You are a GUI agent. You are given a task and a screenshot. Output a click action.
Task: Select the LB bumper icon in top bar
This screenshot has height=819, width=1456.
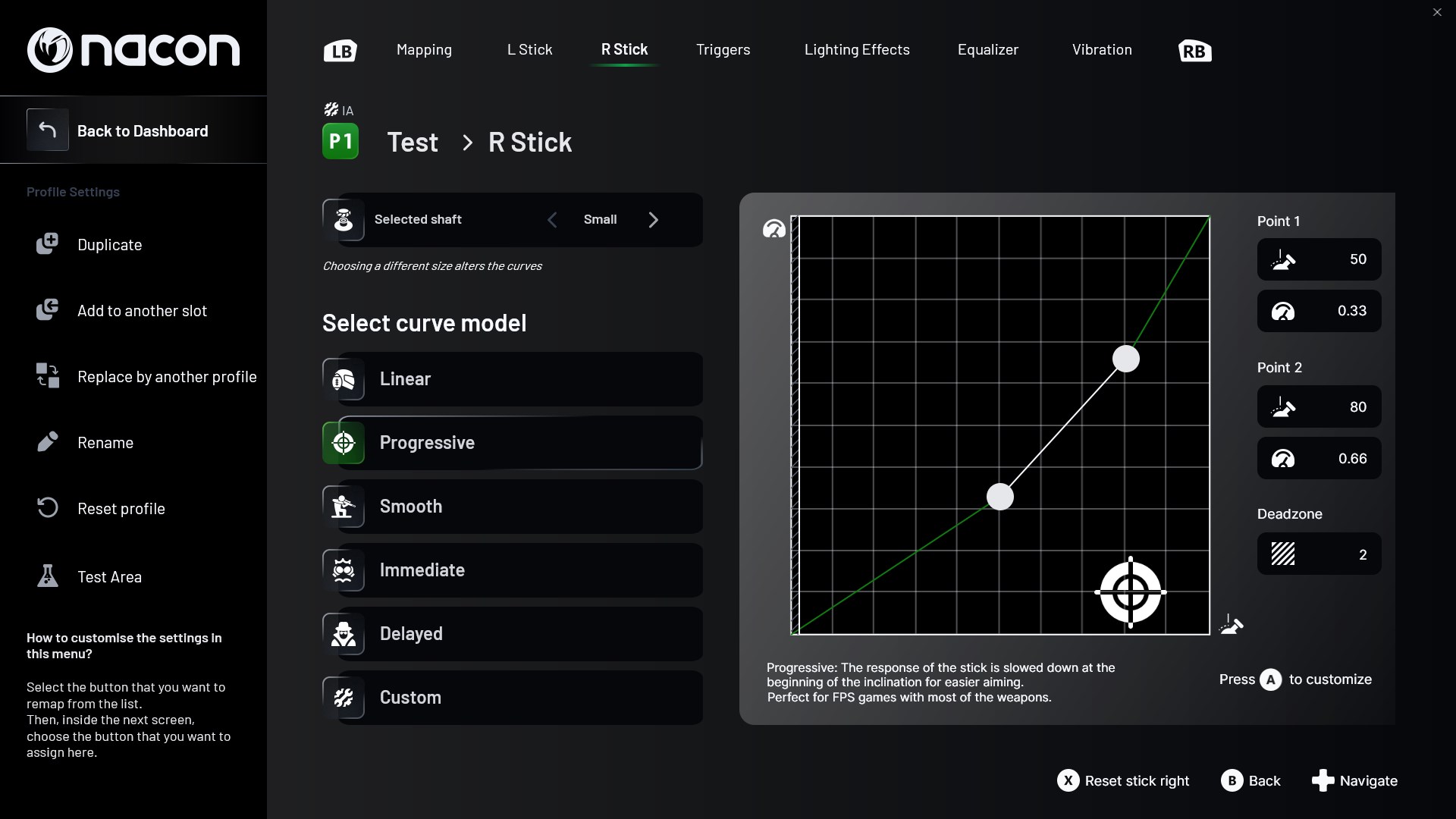340,50
